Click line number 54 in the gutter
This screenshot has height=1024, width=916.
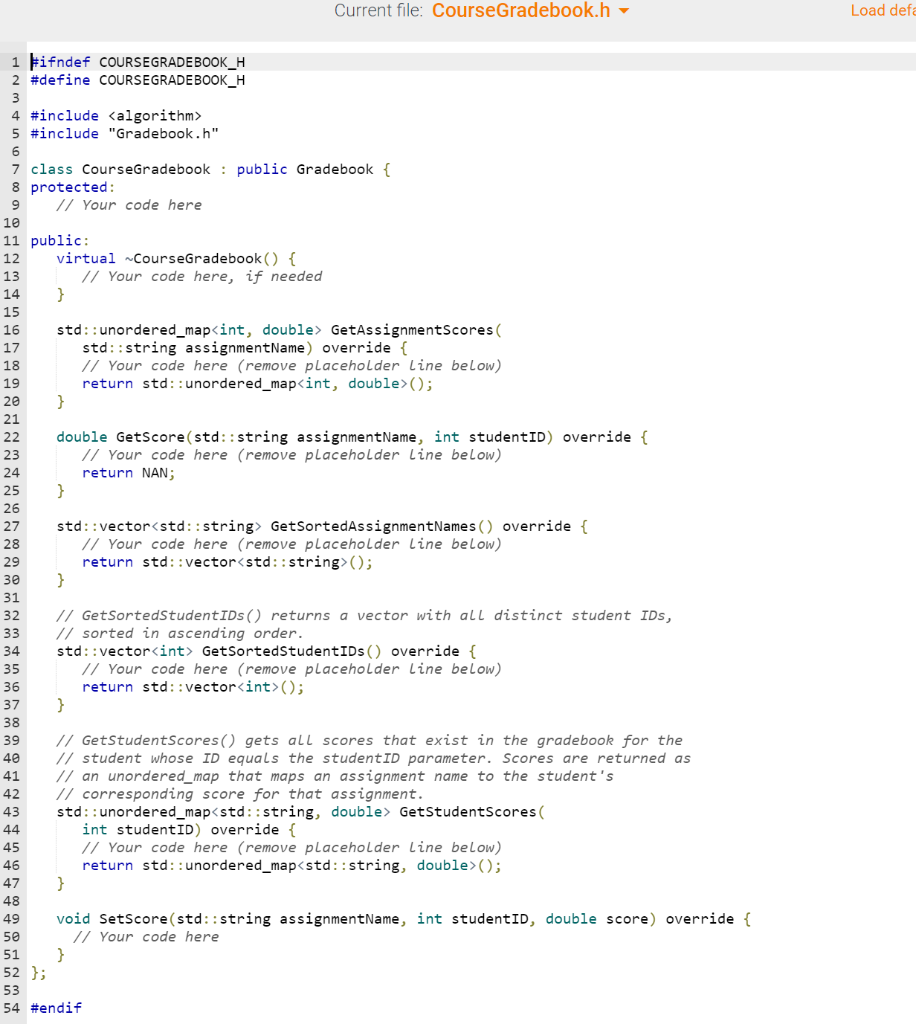[x=12, y=1007]
